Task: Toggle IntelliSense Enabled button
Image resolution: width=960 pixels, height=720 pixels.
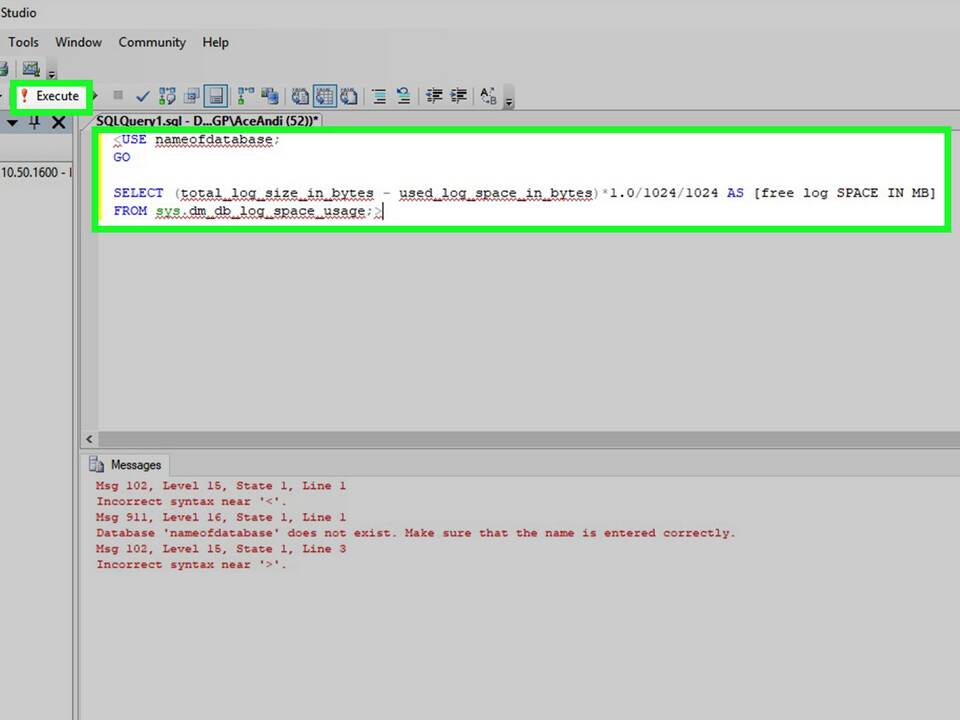Action: (x=216, y=96)
